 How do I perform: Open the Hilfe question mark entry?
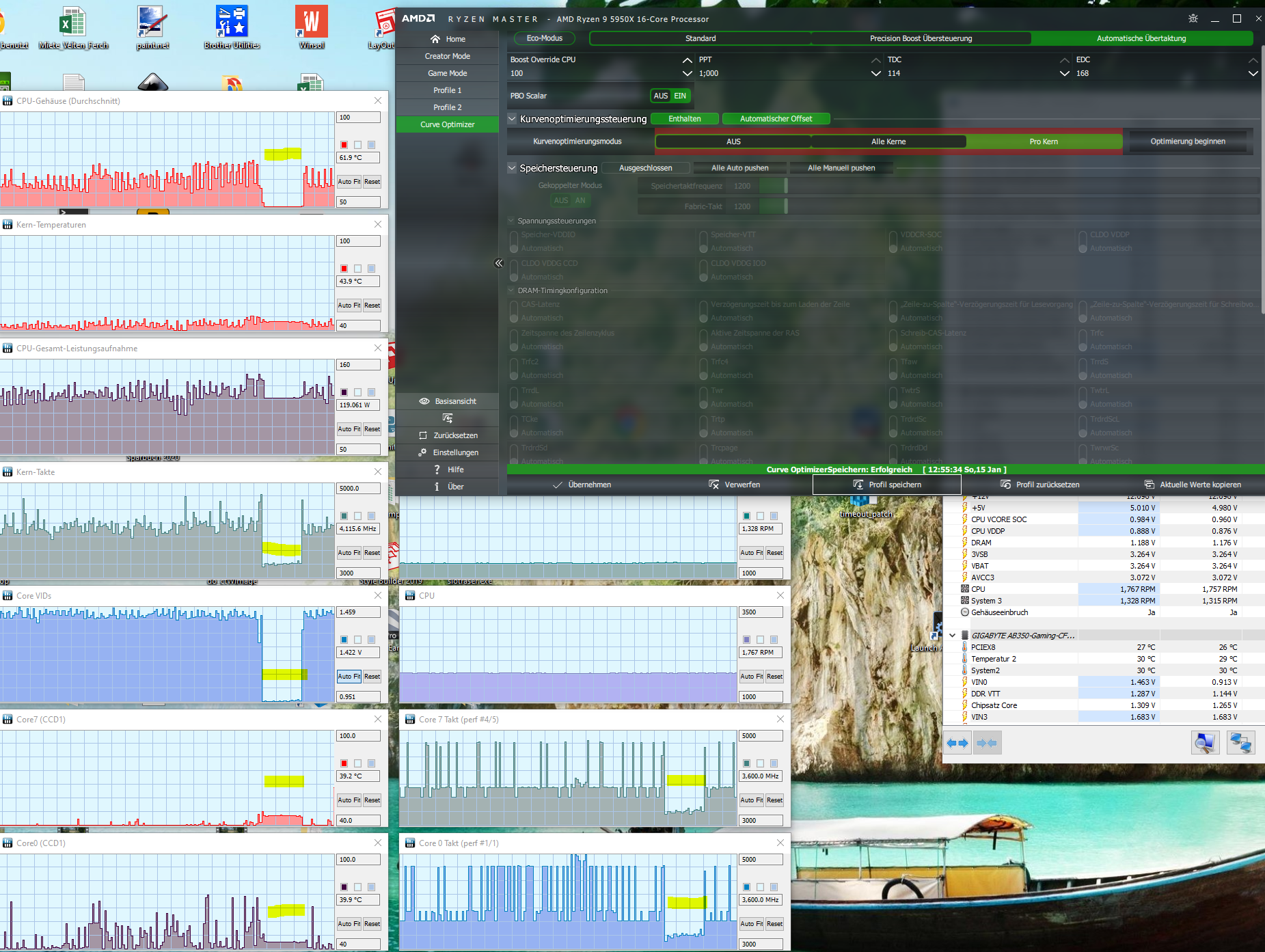coord(448,470)
